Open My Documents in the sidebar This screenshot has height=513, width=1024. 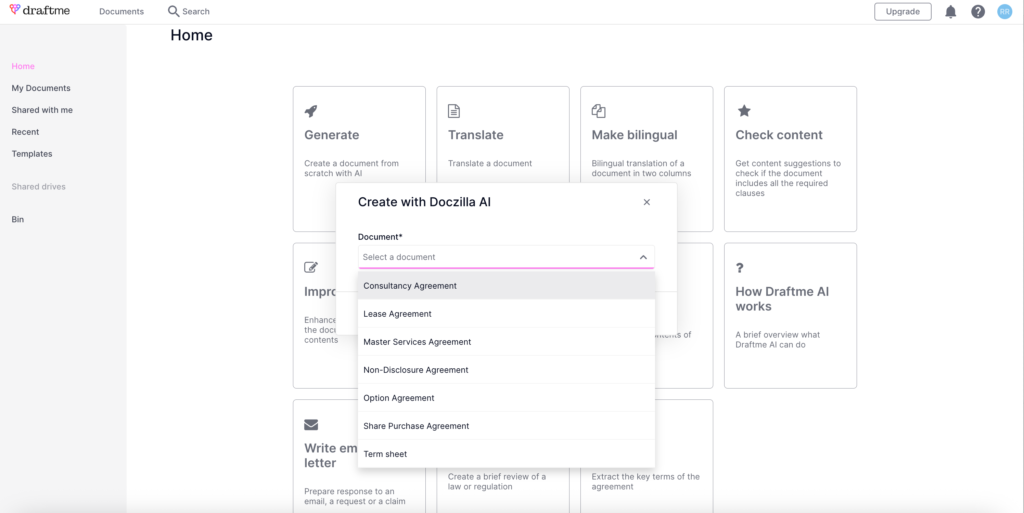pyautogui.click(x=41, y=88)
